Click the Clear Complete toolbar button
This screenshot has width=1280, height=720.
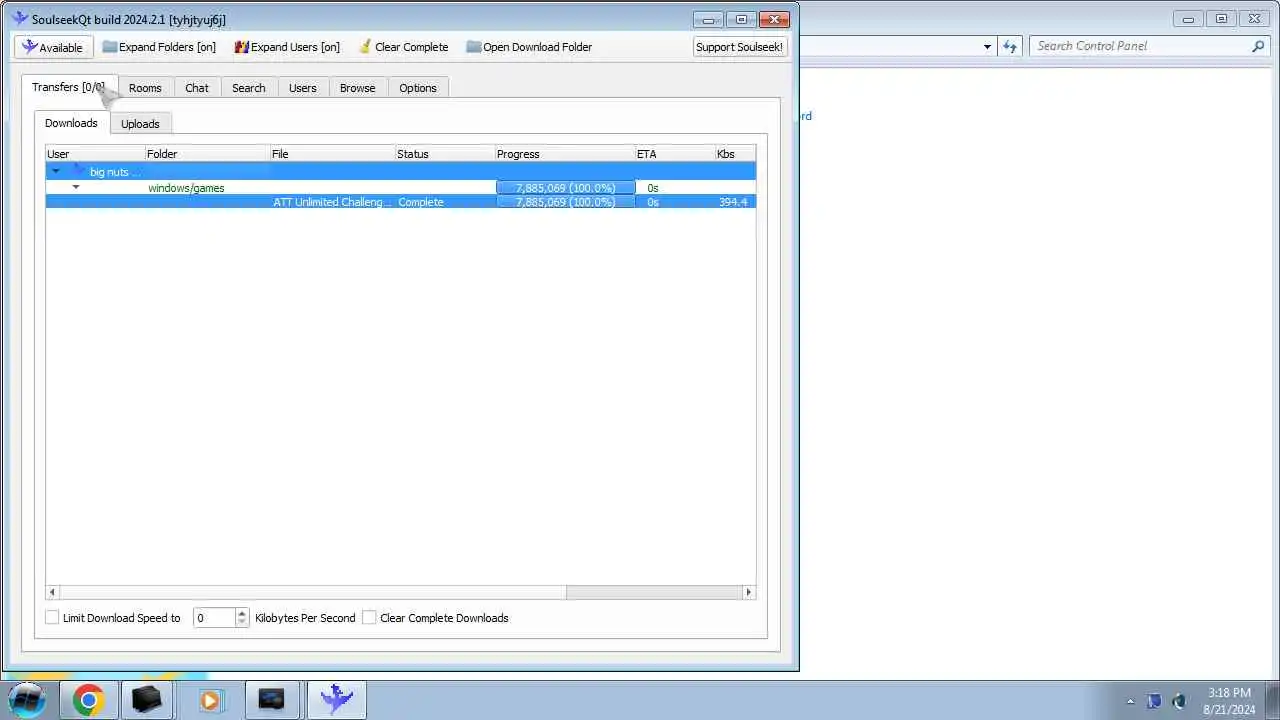tap(403, 47)
